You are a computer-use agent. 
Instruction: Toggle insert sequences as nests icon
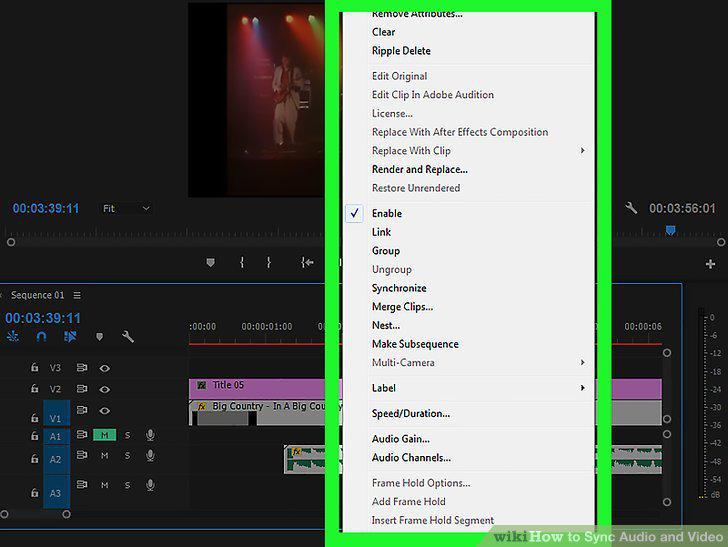coord(13,336)
